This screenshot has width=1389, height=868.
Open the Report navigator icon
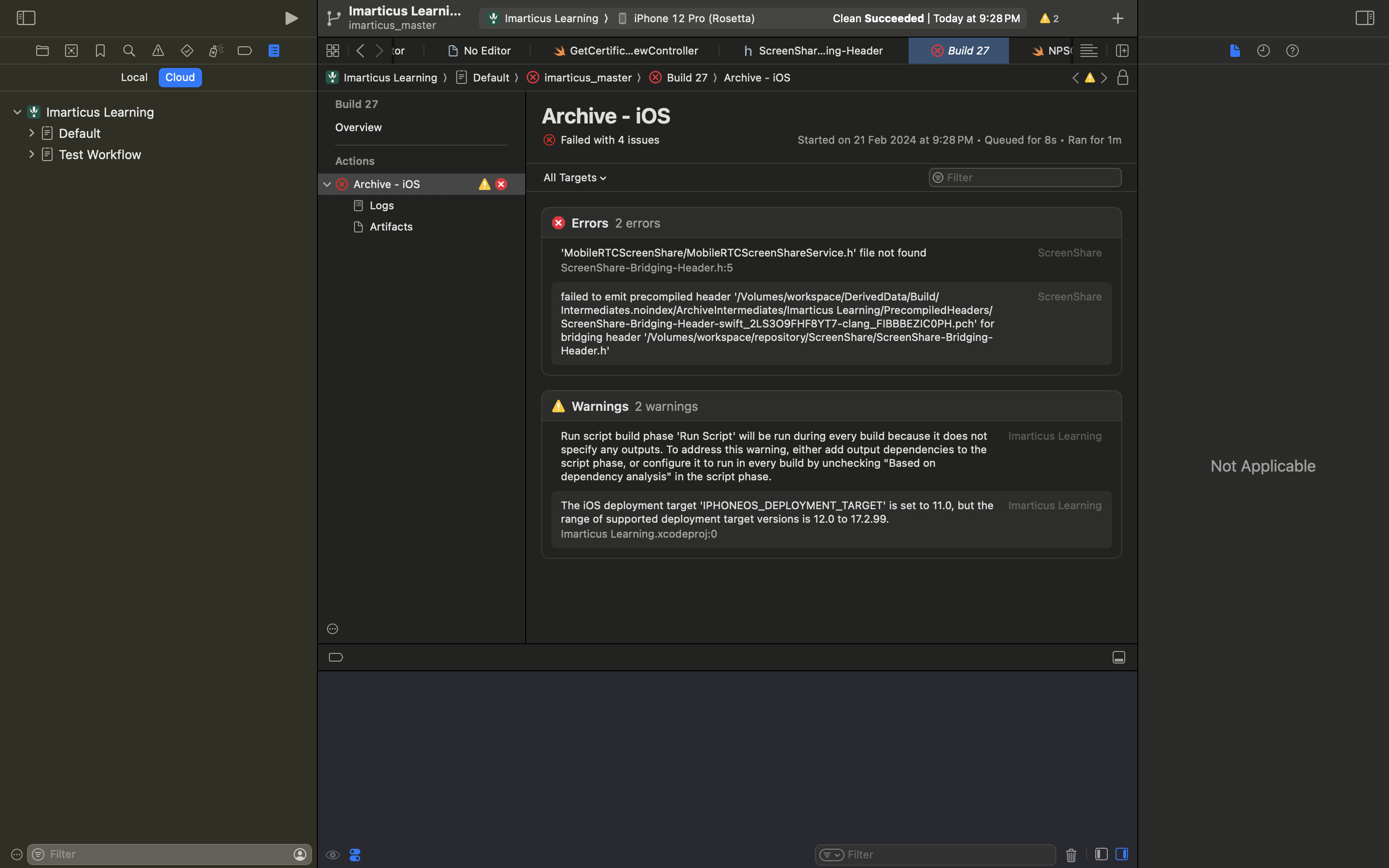point(274,51)
